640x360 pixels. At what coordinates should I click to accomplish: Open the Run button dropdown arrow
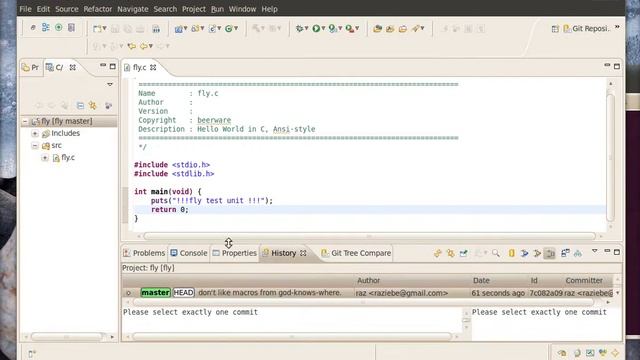point(323,29)
